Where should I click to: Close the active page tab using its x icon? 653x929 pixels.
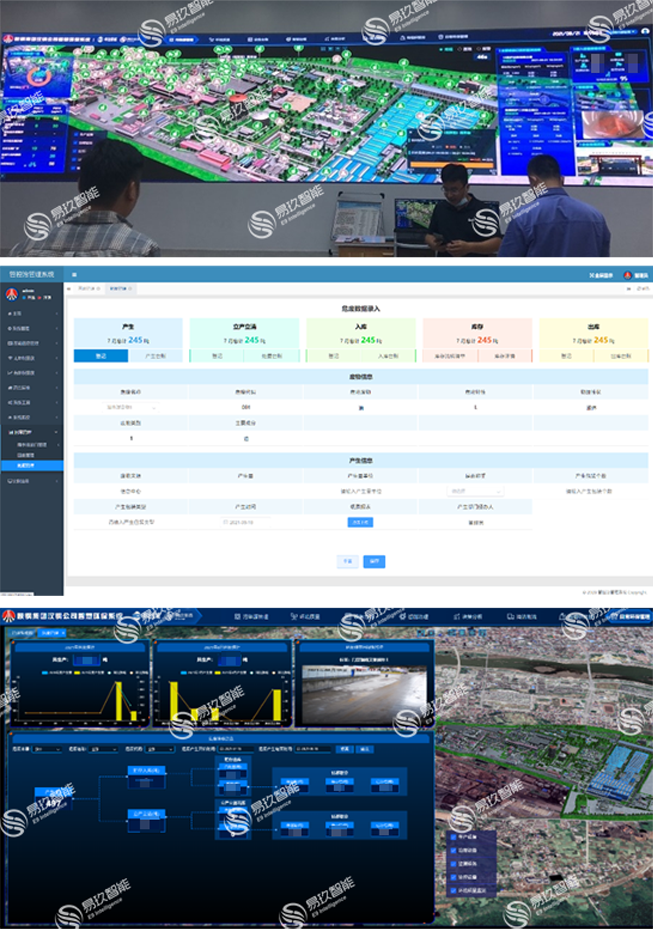point(131,289)
